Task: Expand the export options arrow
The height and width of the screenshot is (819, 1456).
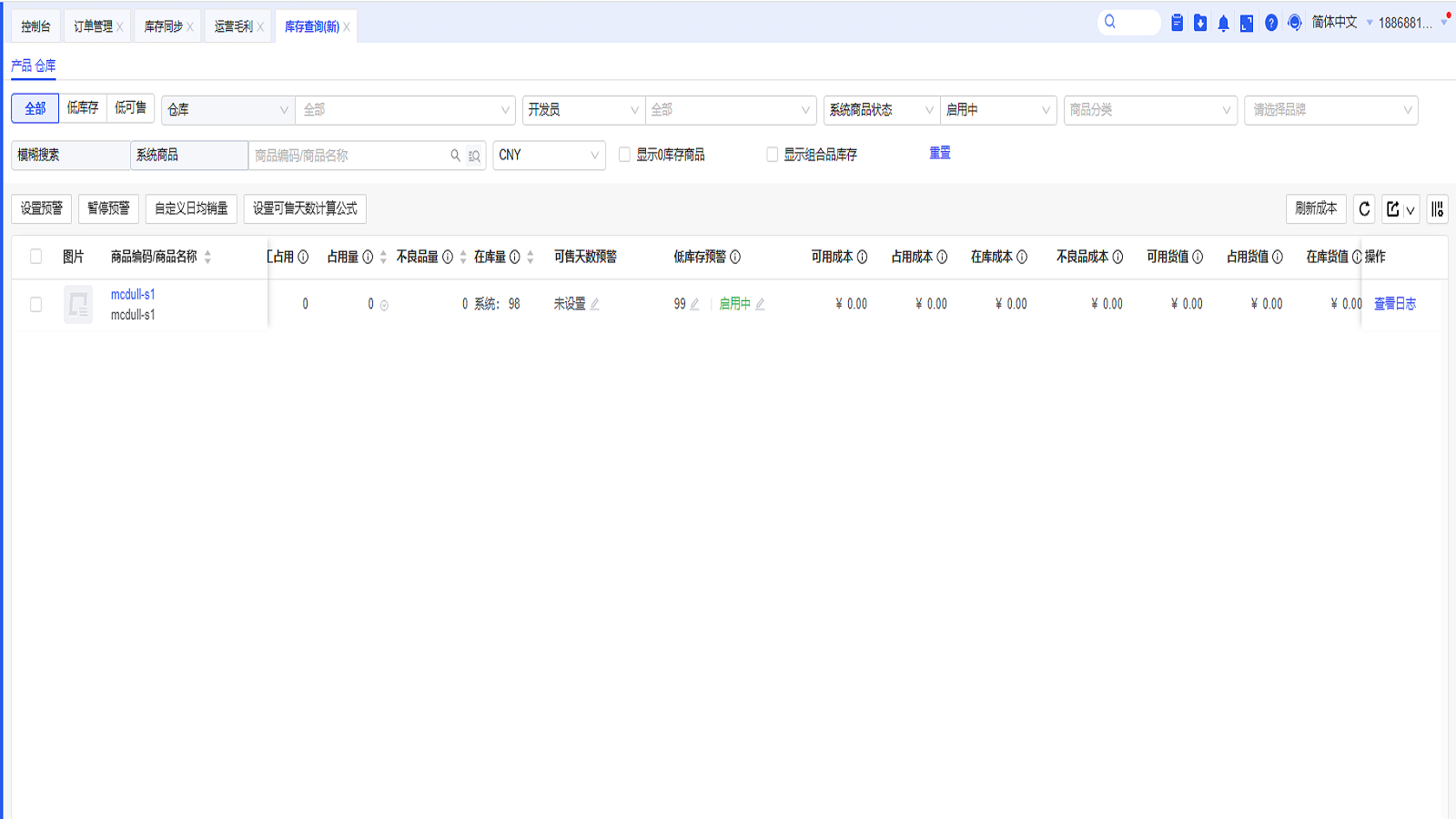Action: point(1410,210)
